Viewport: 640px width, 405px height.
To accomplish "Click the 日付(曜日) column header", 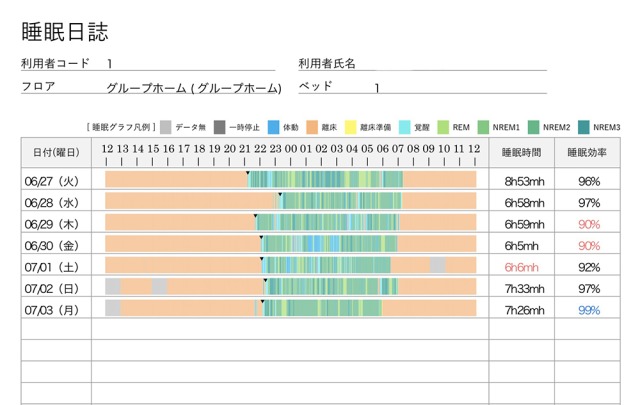I will (x=56, y=152).
